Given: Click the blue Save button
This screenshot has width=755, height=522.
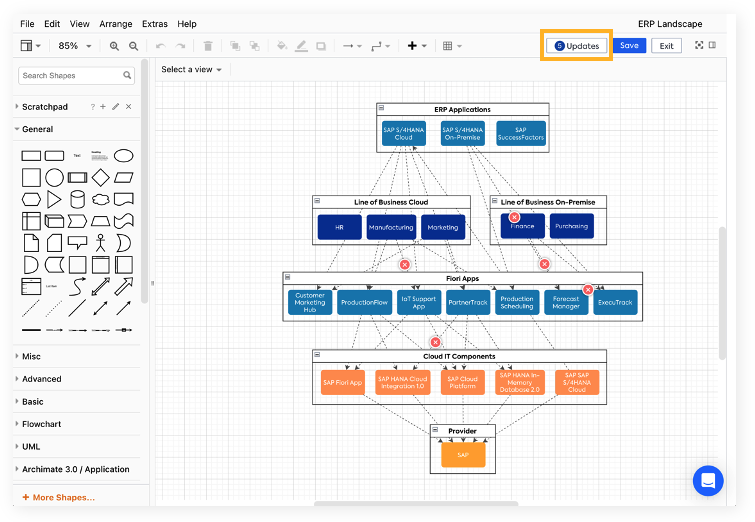Looking at the screenshot, I should tap(629, 46).
